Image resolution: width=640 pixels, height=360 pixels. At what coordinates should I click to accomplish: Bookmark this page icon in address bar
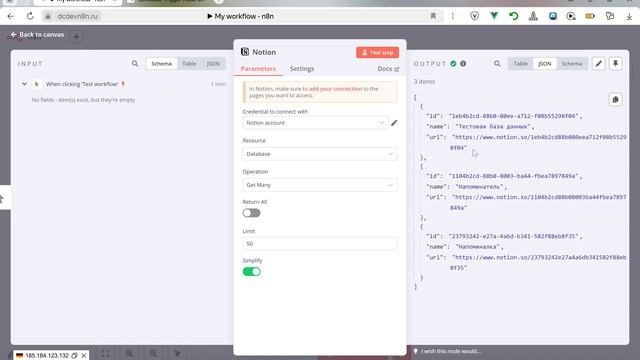point(433,16)
